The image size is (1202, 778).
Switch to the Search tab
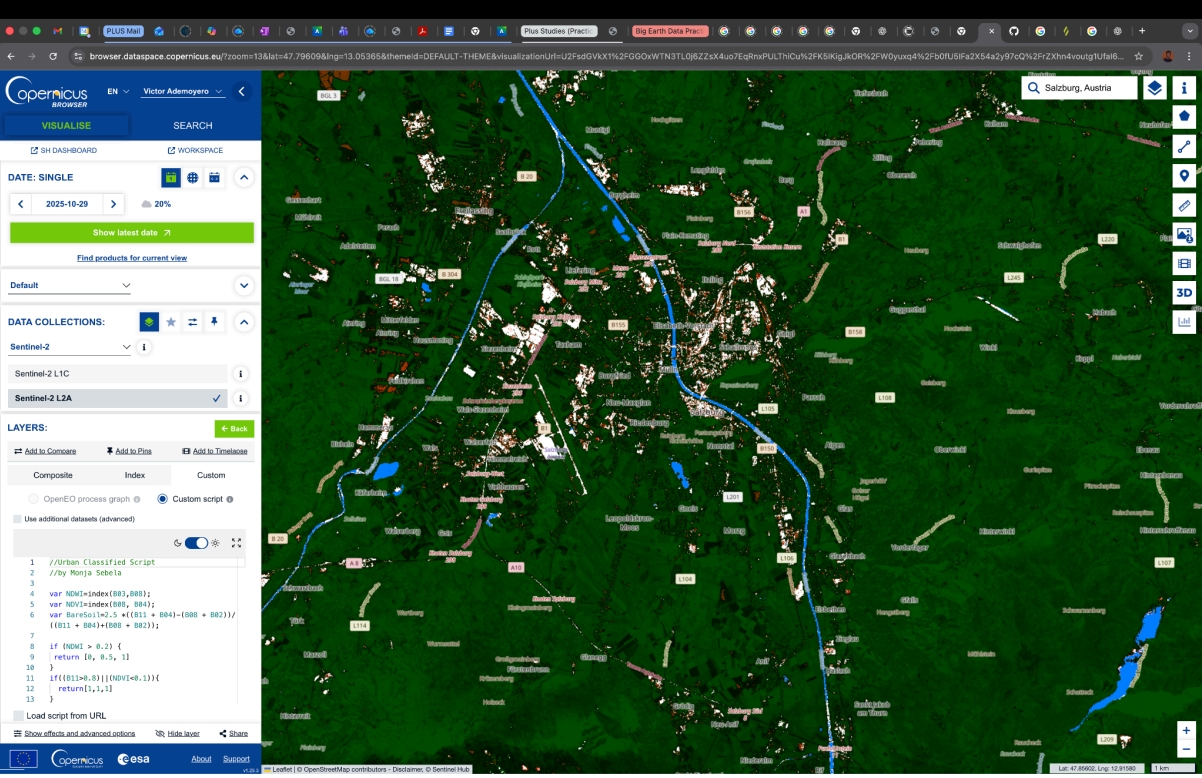(x=192, y=126)
